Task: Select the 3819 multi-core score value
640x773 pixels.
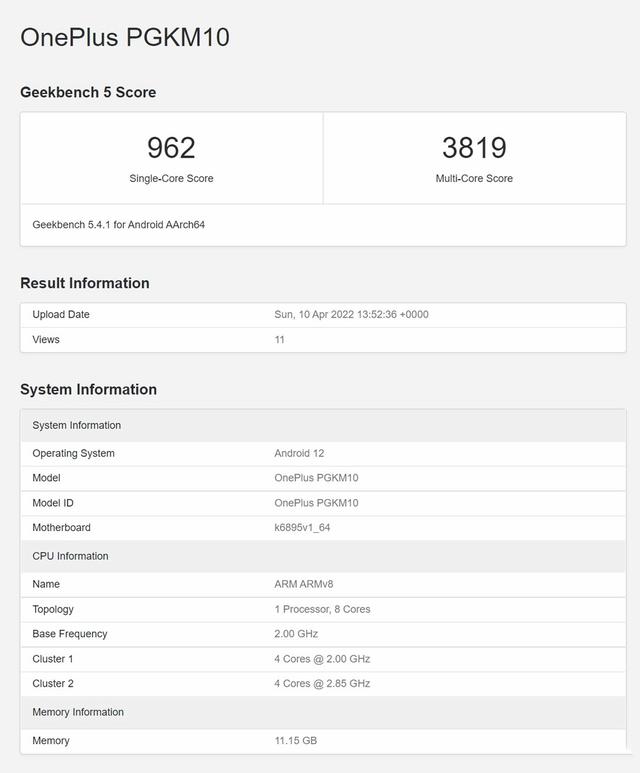Action: click(x=474, y=147)
